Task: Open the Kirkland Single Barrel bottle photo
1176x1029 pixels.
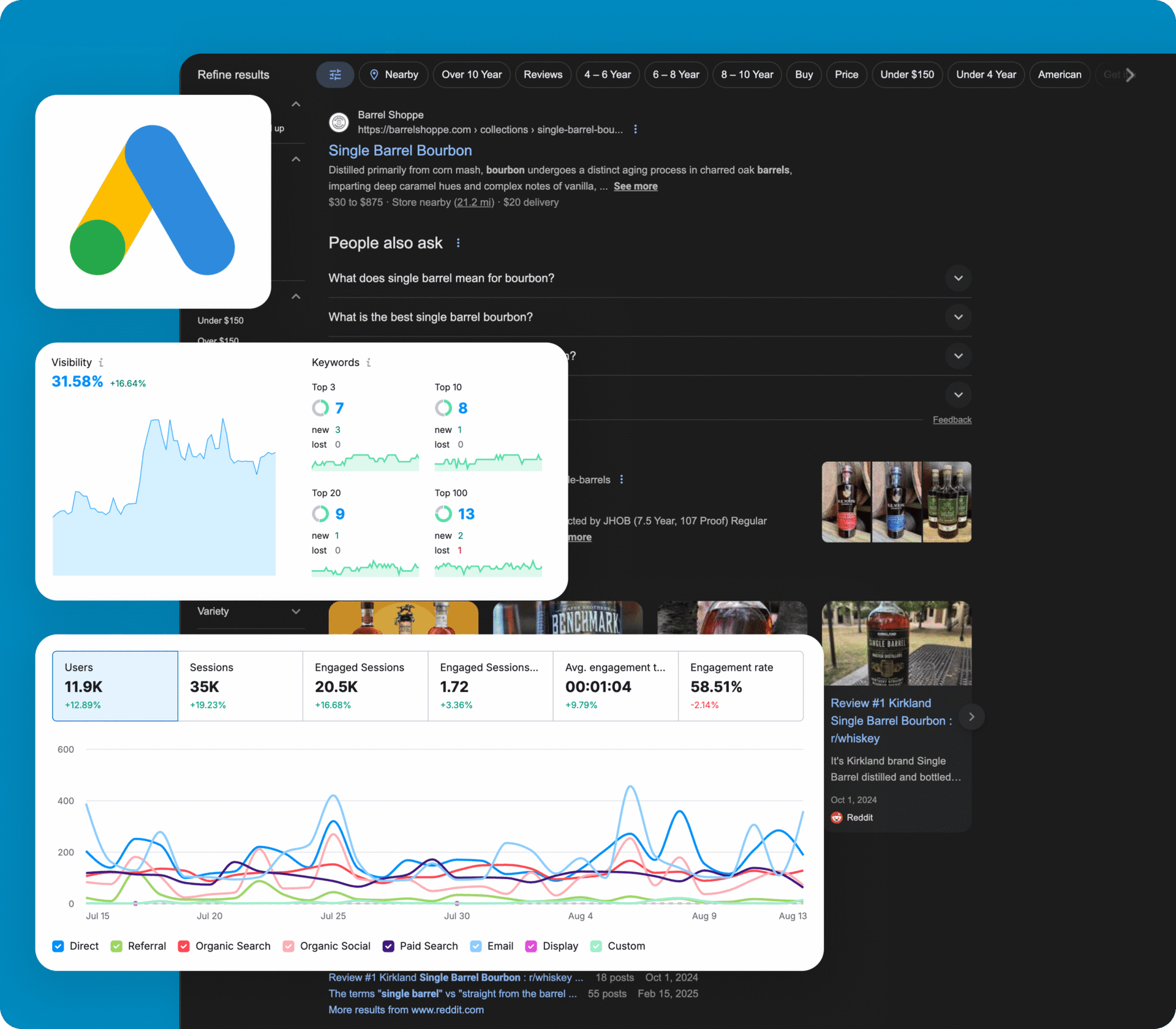Action: pyautogui.click(x=897, y=643)
